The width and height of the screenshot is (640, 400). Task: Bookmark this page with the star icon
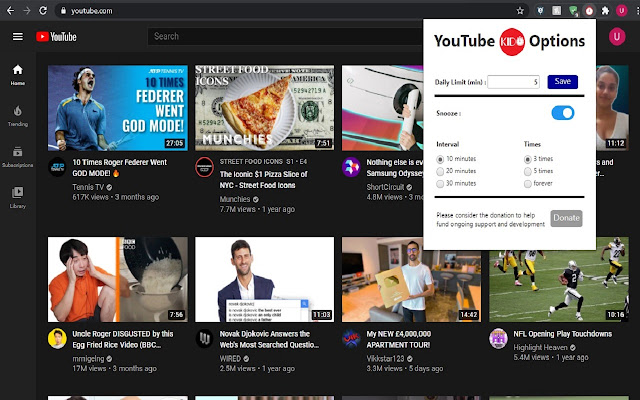click(x=520, y=11)
